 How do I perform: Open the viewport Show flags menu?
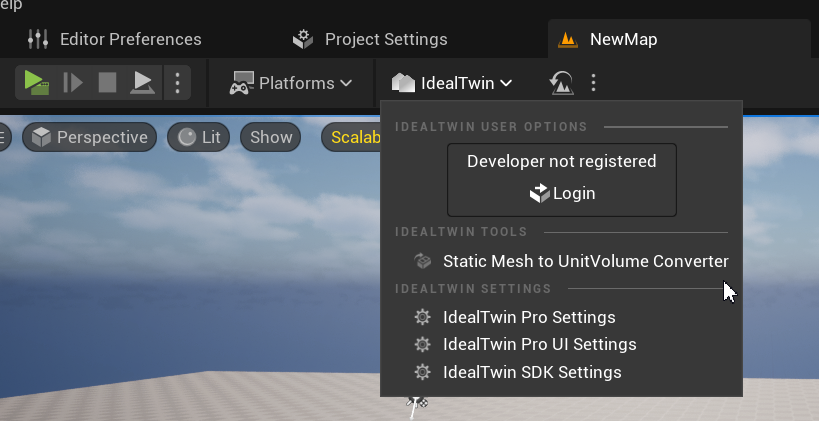point(271,137)
